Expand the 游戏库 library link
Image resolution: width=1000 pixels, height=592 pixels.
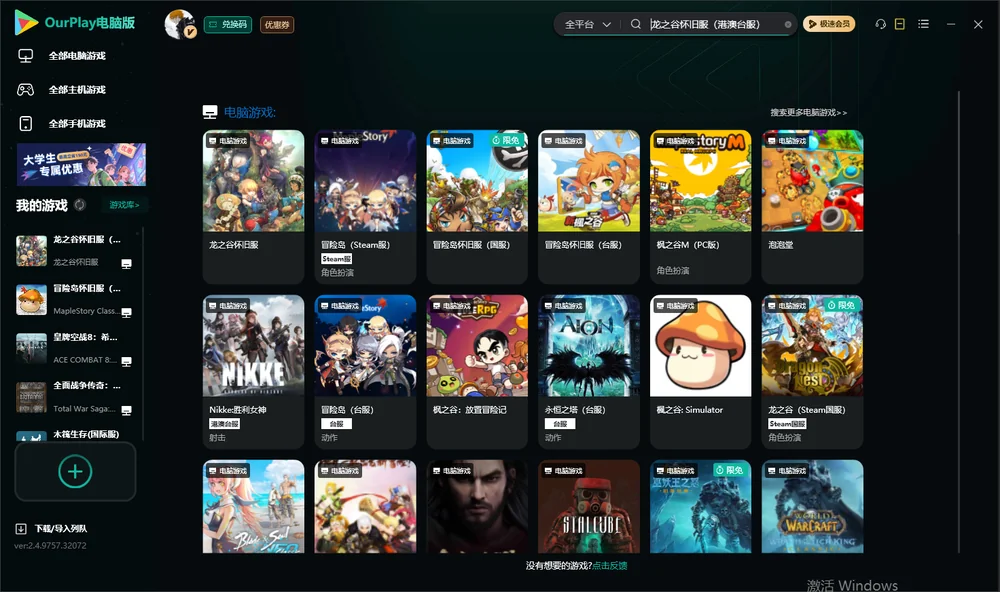tap(124, 205)
